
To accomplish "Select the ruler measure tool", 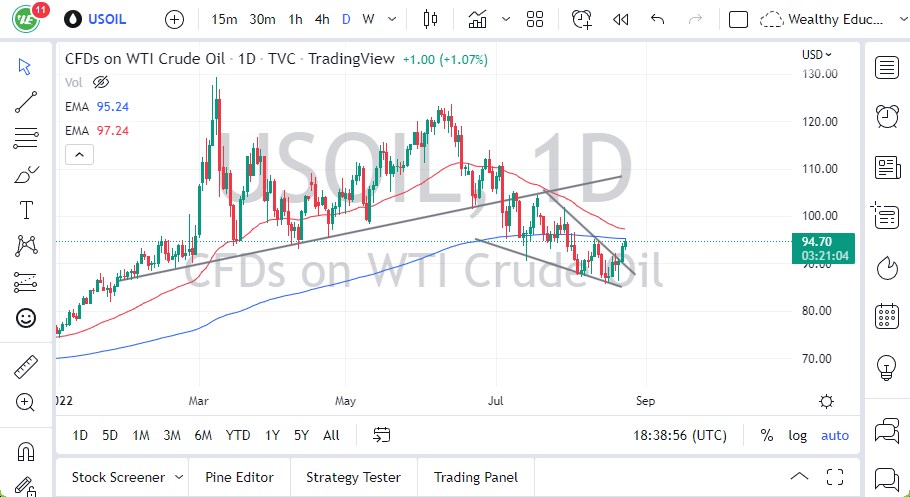I will (26, 367).
